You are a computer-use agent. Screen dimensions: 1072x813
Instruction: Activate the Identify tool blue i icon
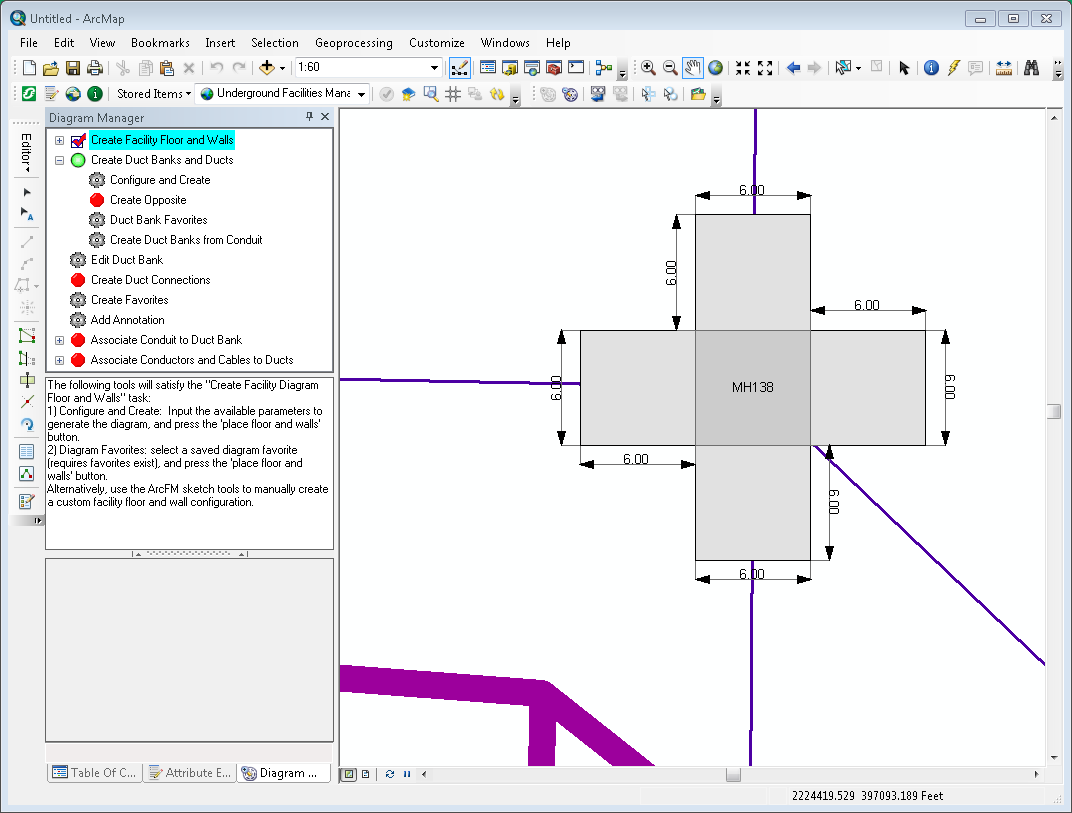pyautogui.click(x=931, y=68)
